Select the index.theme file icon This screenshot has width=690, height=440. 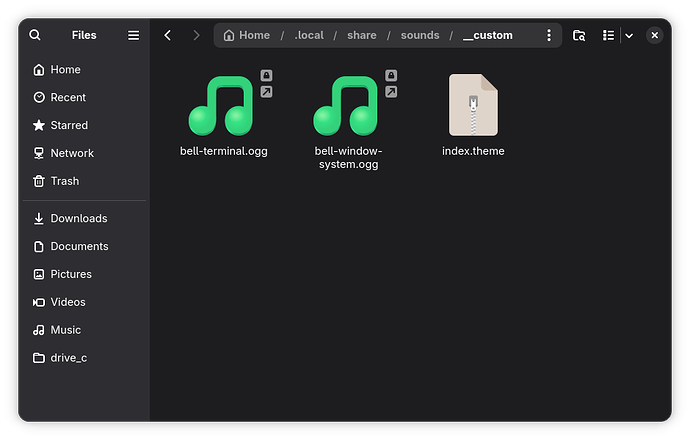[473, 105]
